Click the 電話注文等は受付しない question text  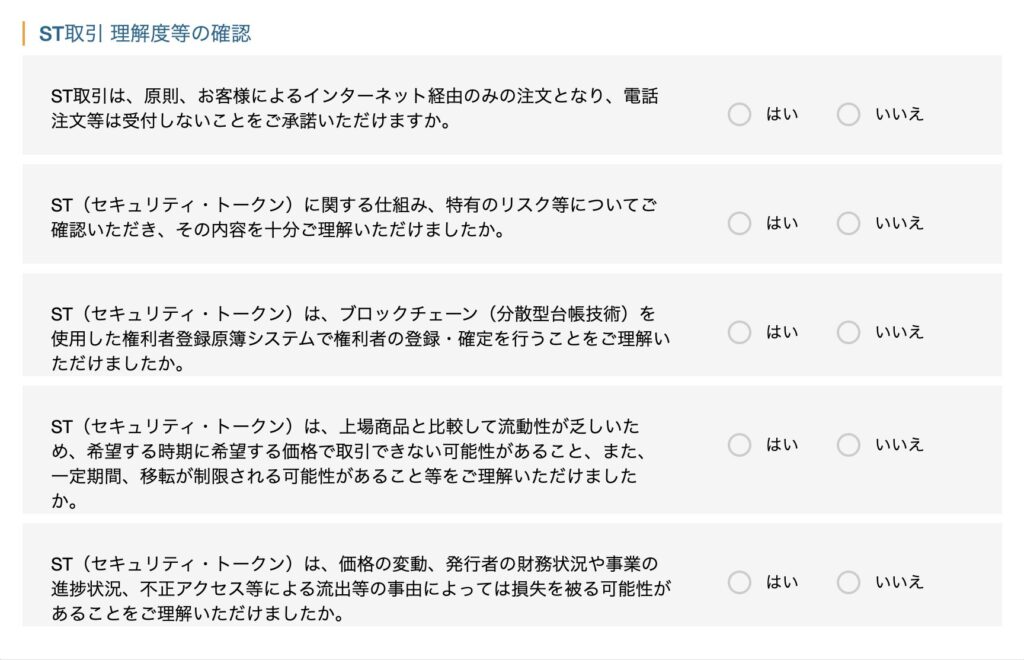tap(355, 108)
